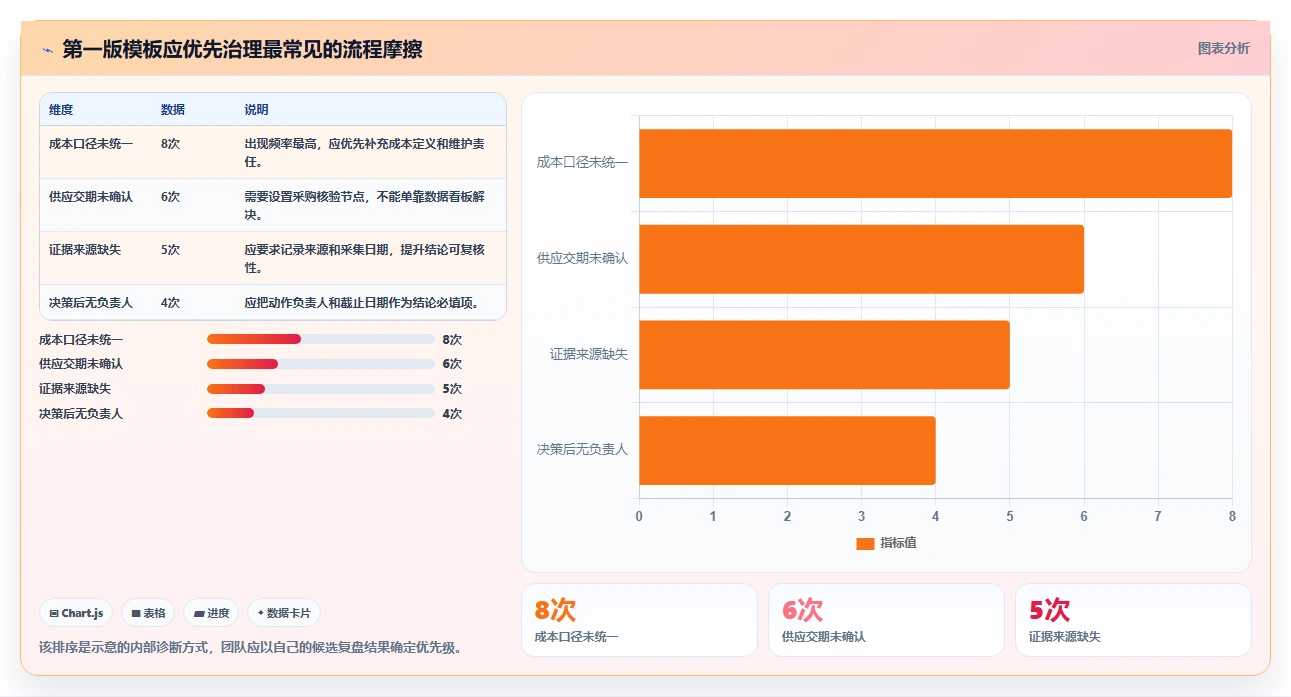Click the 4次 value beside the progress bar

pos(452,414)
